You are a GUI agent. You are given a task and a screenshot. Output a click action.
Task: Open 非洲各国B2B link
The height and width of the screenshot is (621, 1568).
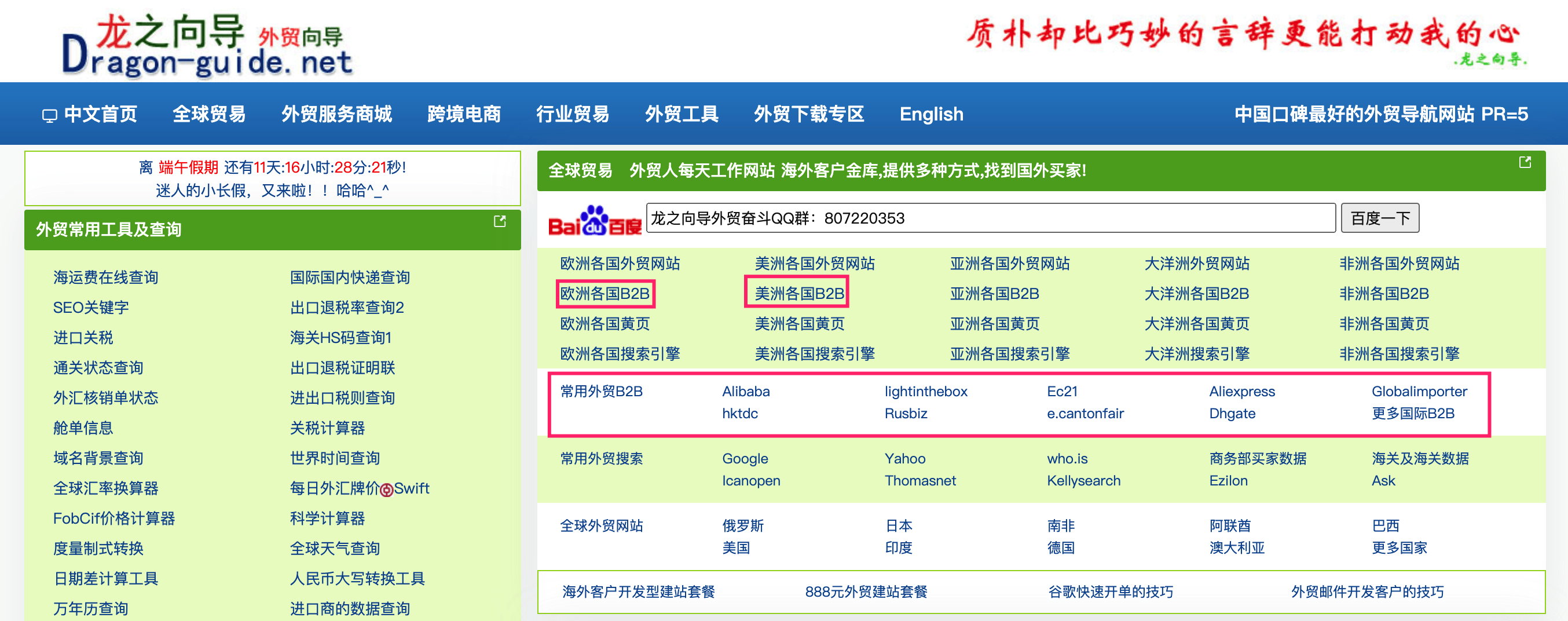coord(1384,294)
